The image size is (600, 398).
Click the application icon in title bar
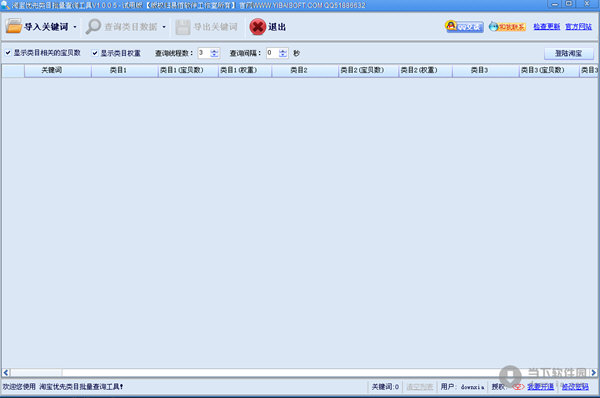point(5,5)
